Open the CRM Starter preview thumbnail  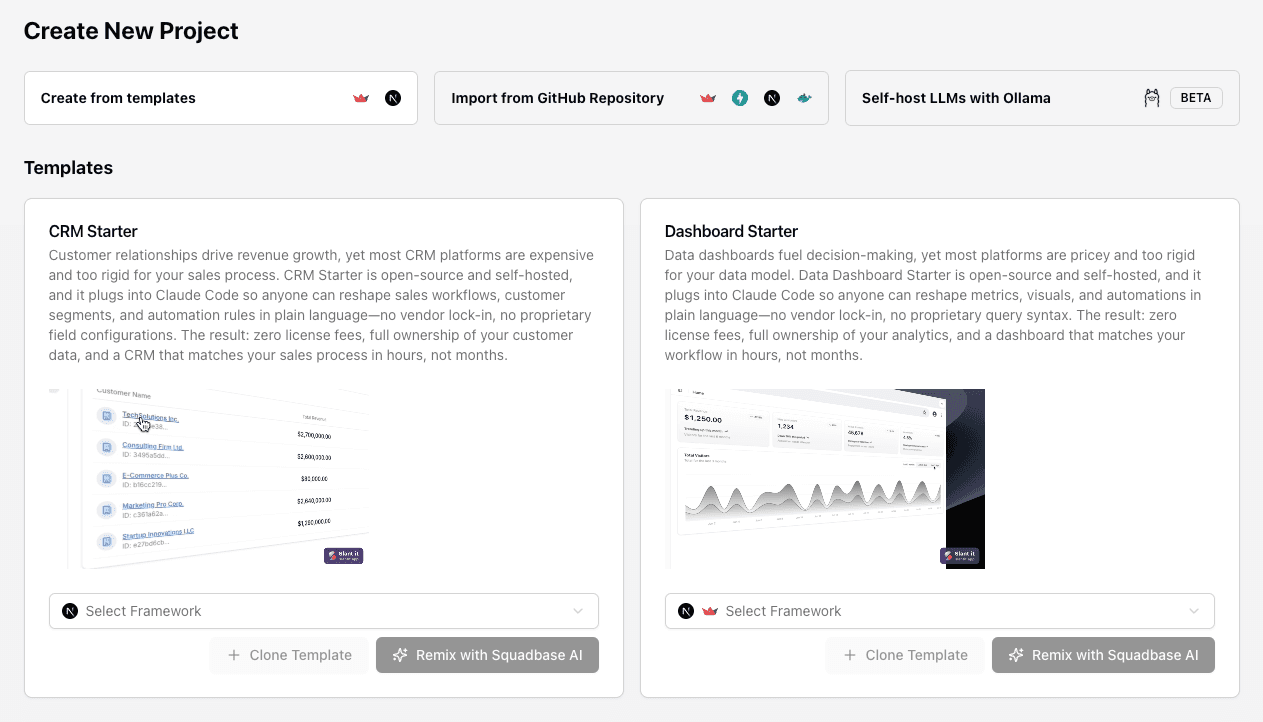[209, 479]
